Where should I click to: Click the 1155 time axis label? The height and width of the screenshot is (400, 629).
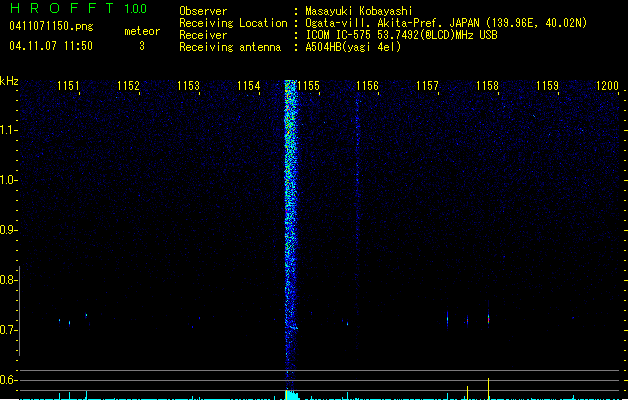pyautogui.click(x=308, y=86)
